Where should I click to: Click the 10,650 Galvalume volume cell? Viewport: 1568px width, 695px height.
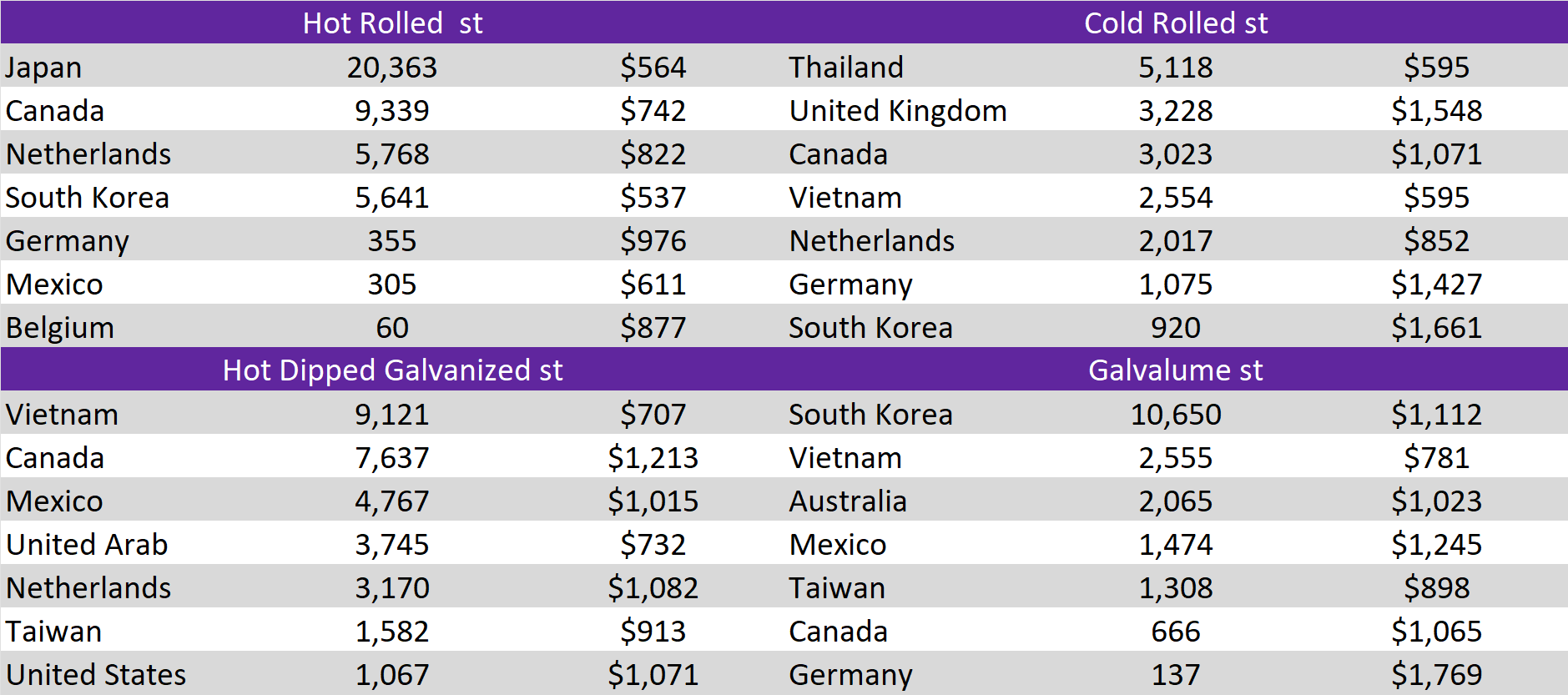pos(1175,414)
